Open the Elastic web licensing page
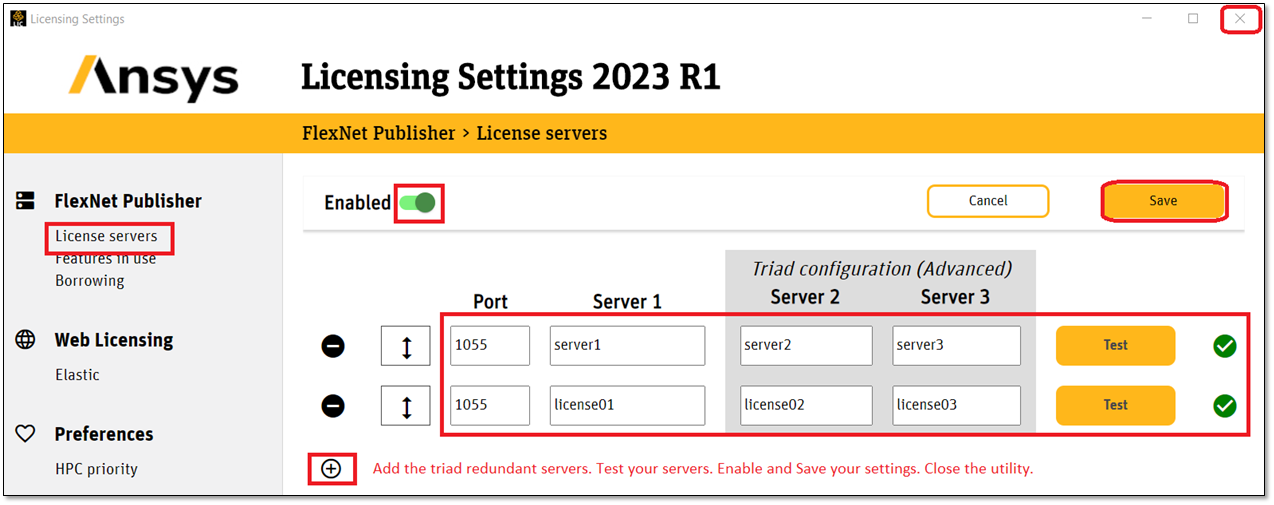 point(77,375)
